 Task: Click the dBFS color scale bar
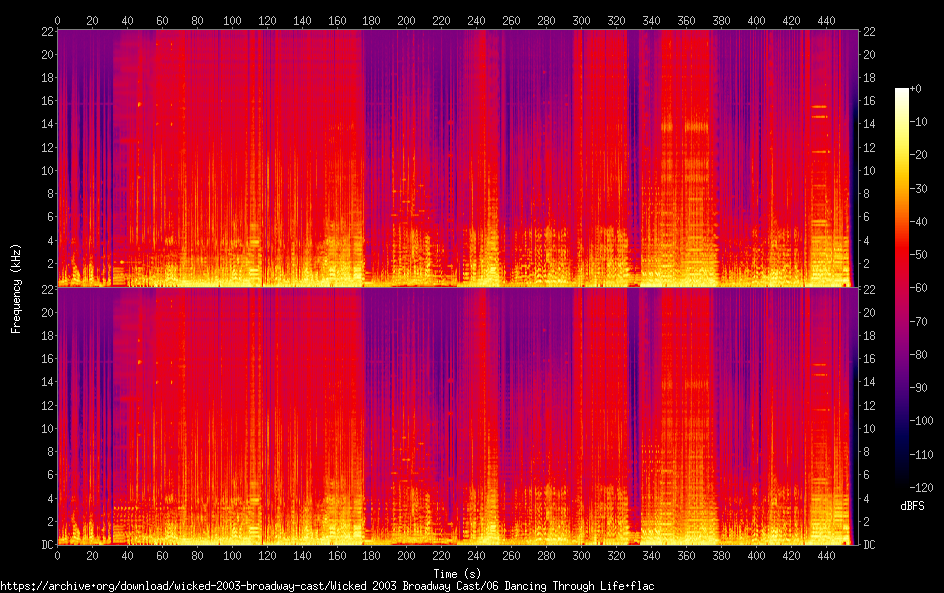(901, 288)
